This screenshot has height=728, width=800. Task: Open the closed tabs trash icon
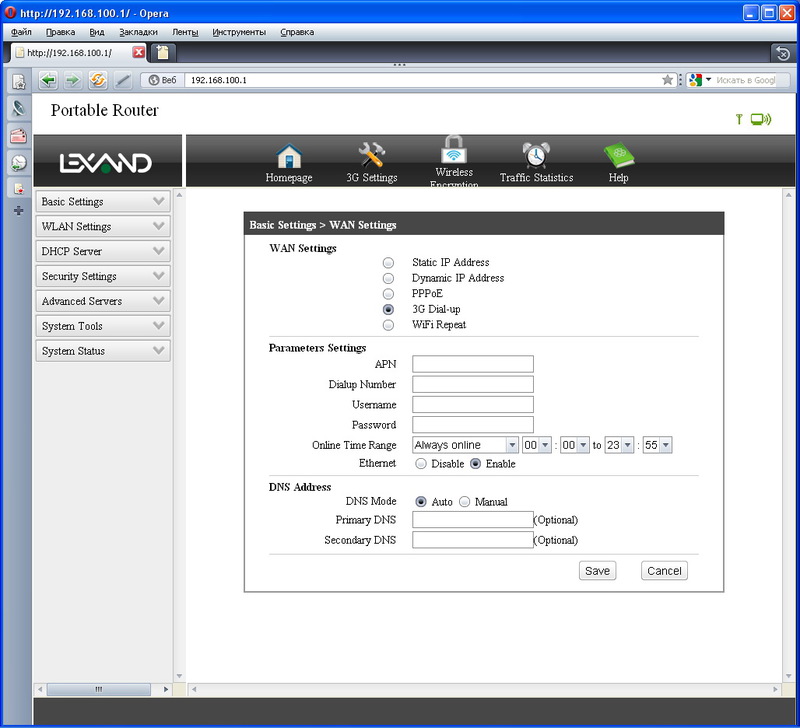coord(783,53)
